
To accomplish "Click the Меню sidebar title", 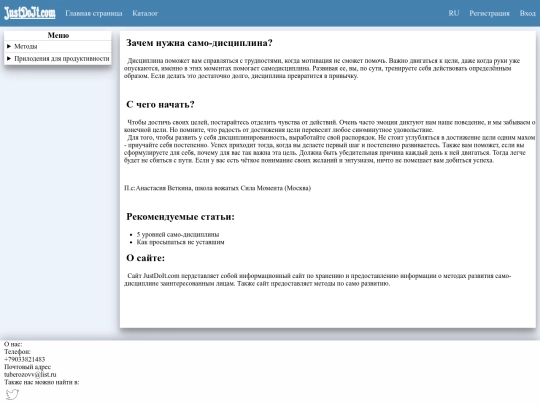I will click(58, 35).
